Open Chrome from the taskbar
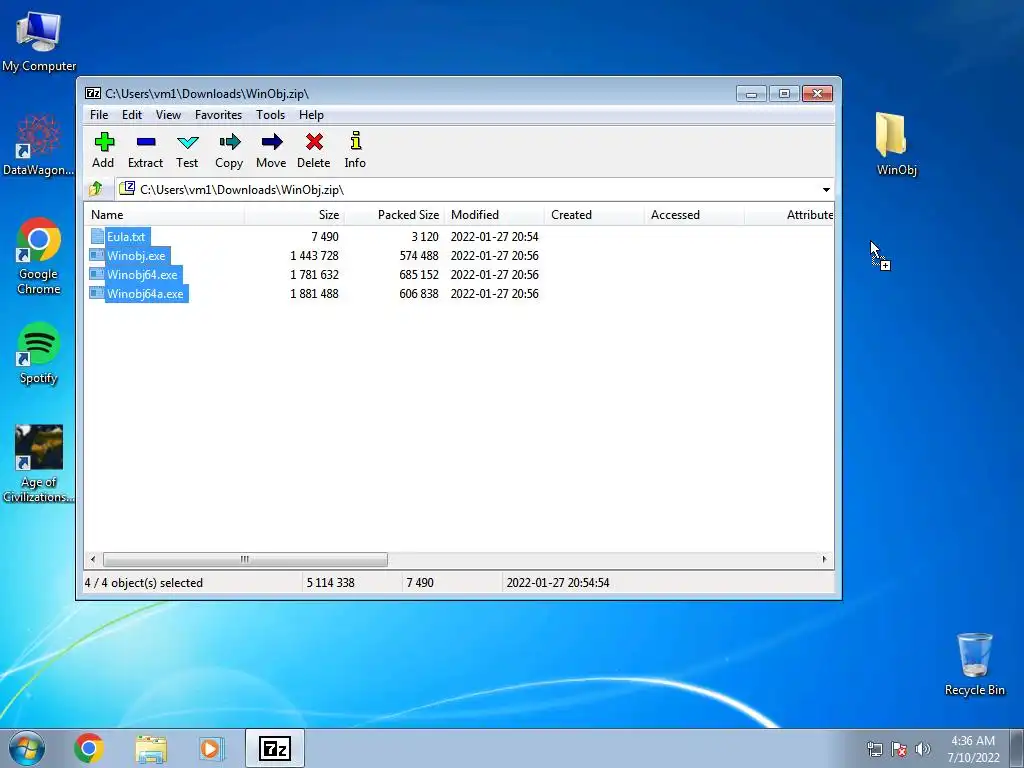The image size is (1024, 768). [89, 748]
